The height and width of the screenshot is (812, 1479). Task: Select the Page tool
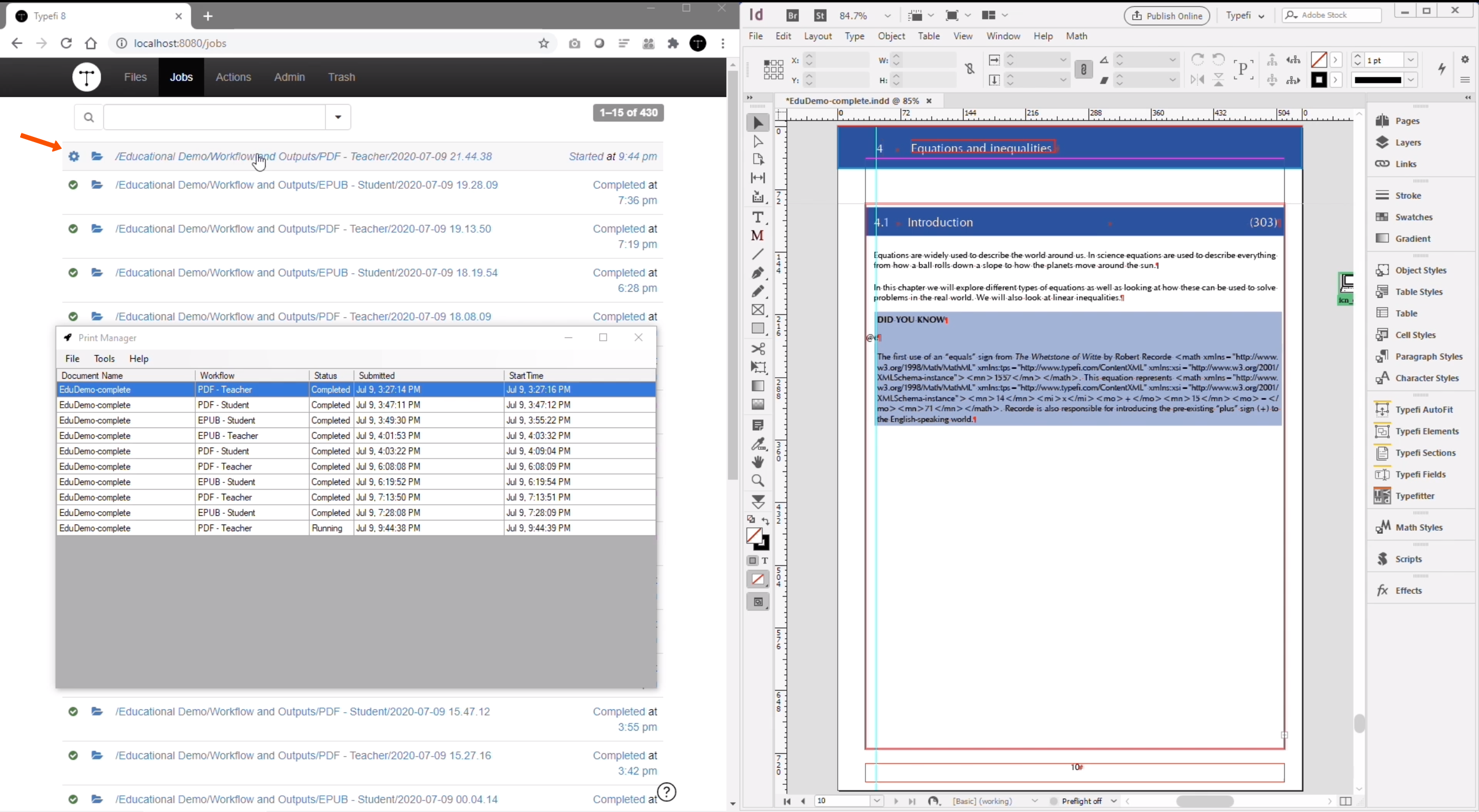[757, 159]
